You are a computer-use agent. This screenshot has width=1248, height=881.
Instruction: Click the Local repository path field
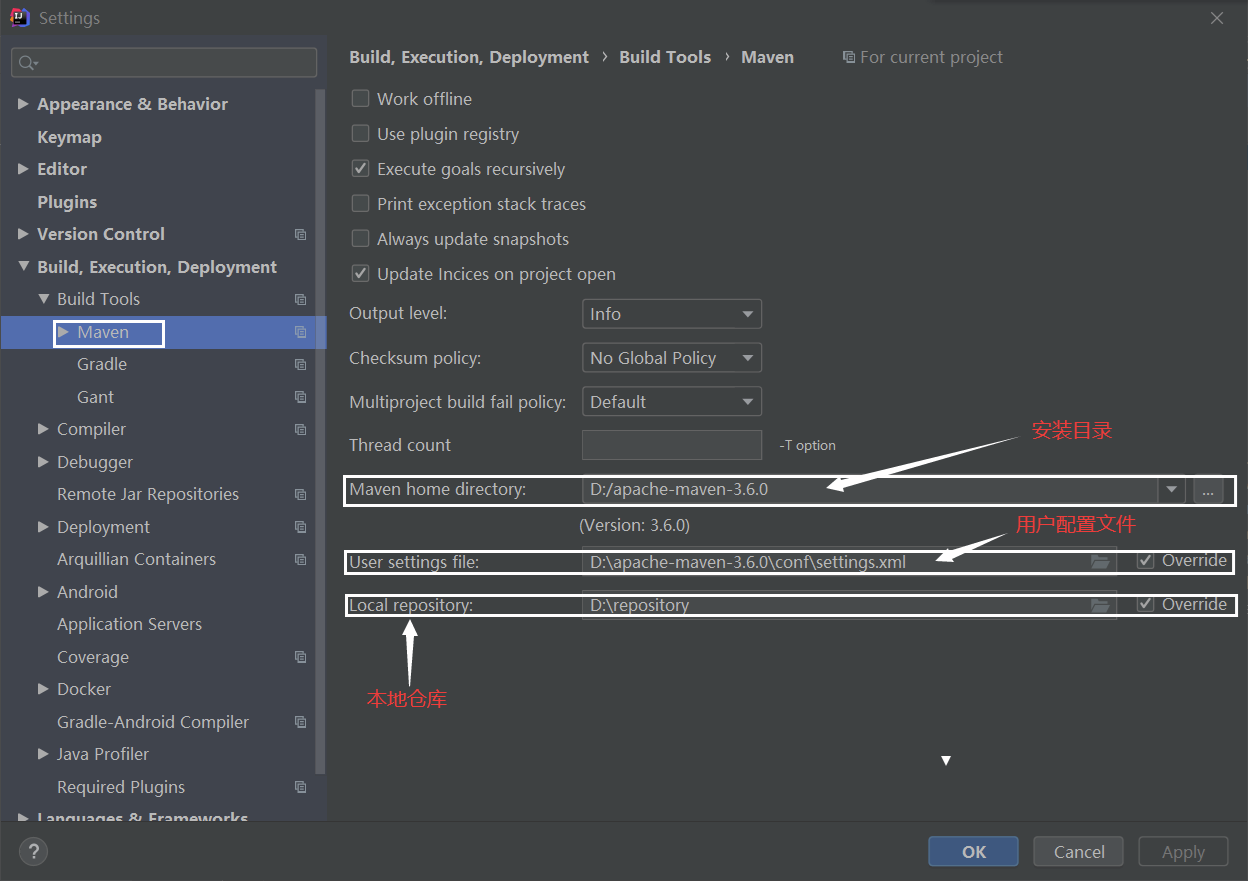(849, 605)
